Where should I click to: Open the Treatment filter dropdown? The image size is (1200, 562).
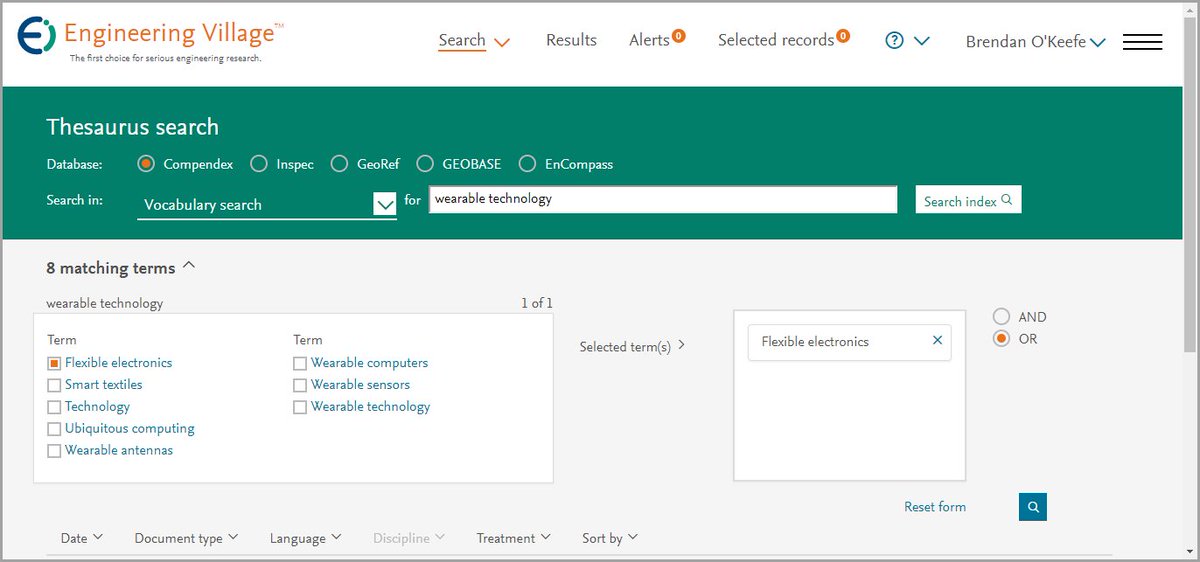514,538
